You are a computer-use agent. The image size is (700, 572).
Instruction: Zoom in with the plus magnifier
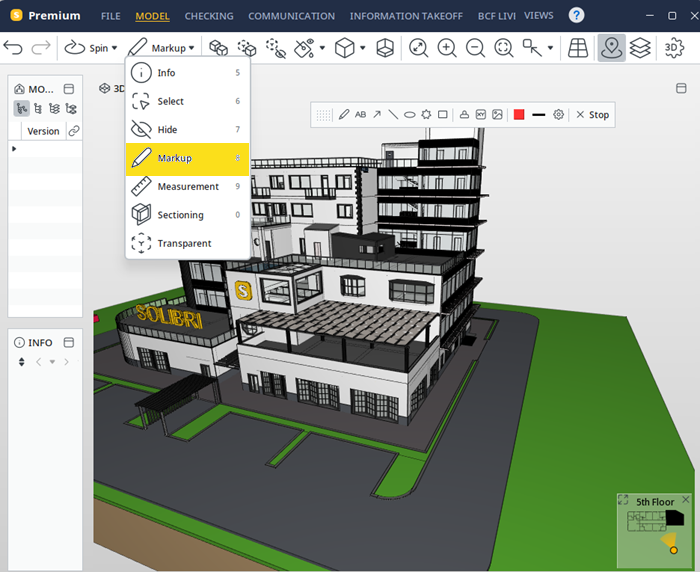(447, 48)
